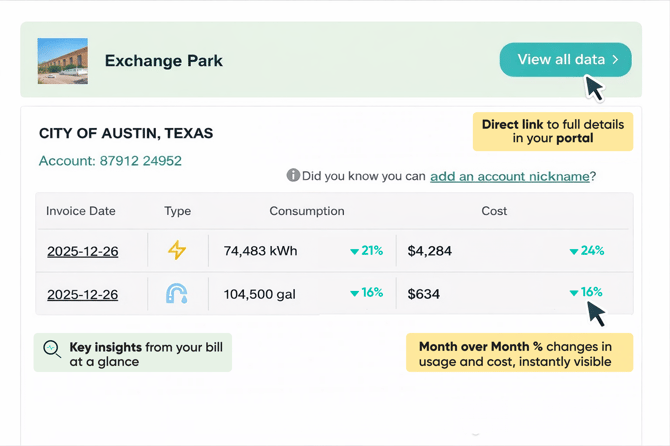
Task: Click the 21% consumption decrease arrow
Action: click(354, 252)
